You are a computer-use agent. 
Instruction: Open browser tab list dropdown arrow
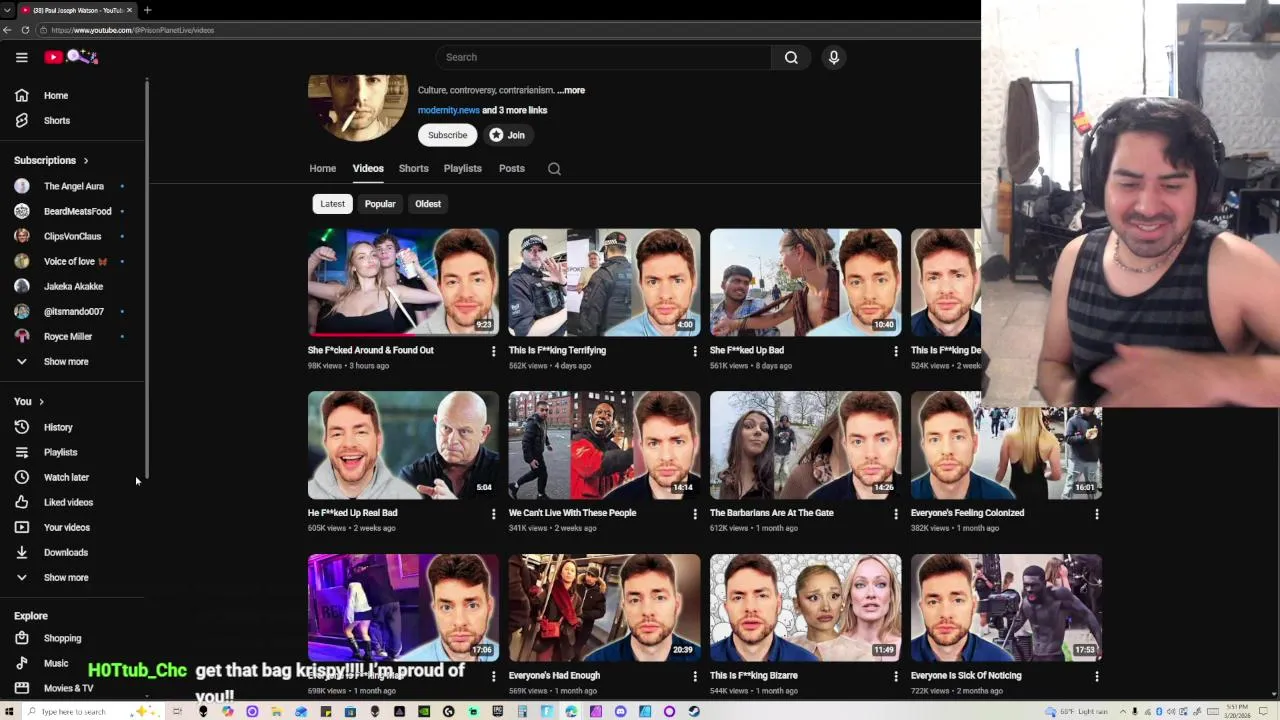click(7, 10)
